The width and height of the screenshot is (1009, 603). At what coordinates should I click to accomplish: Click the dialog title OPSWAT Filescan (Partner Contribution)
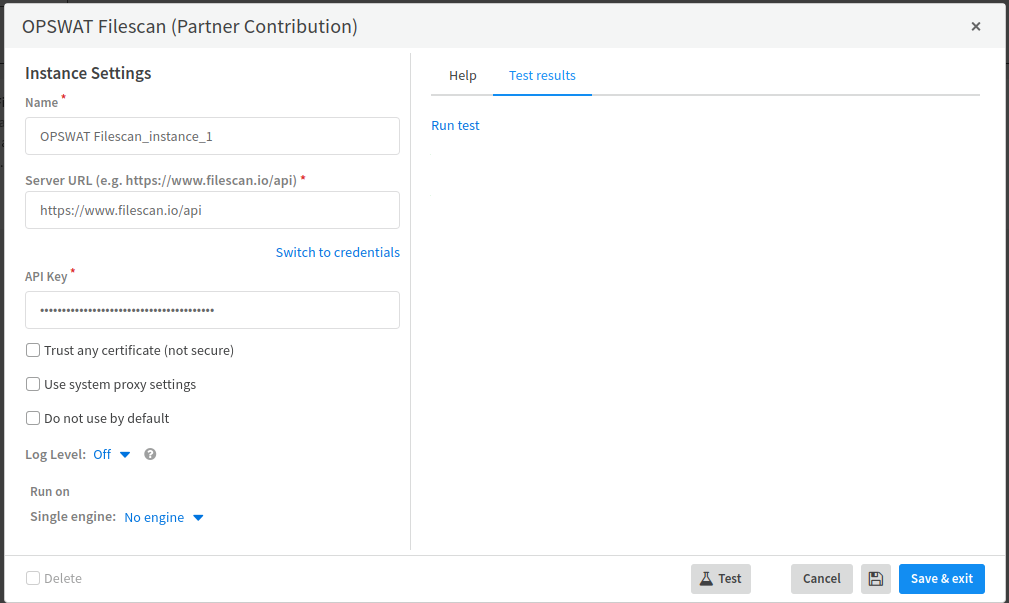point(190,26)
